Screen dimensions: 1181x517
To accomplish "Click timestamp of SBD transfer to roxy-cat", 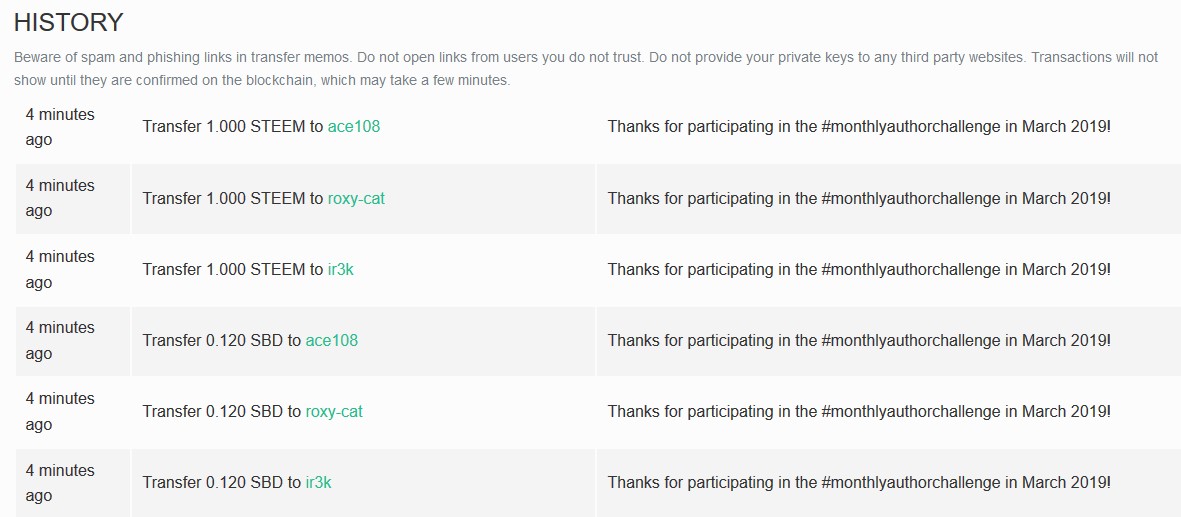I will (x=60, y=411).
